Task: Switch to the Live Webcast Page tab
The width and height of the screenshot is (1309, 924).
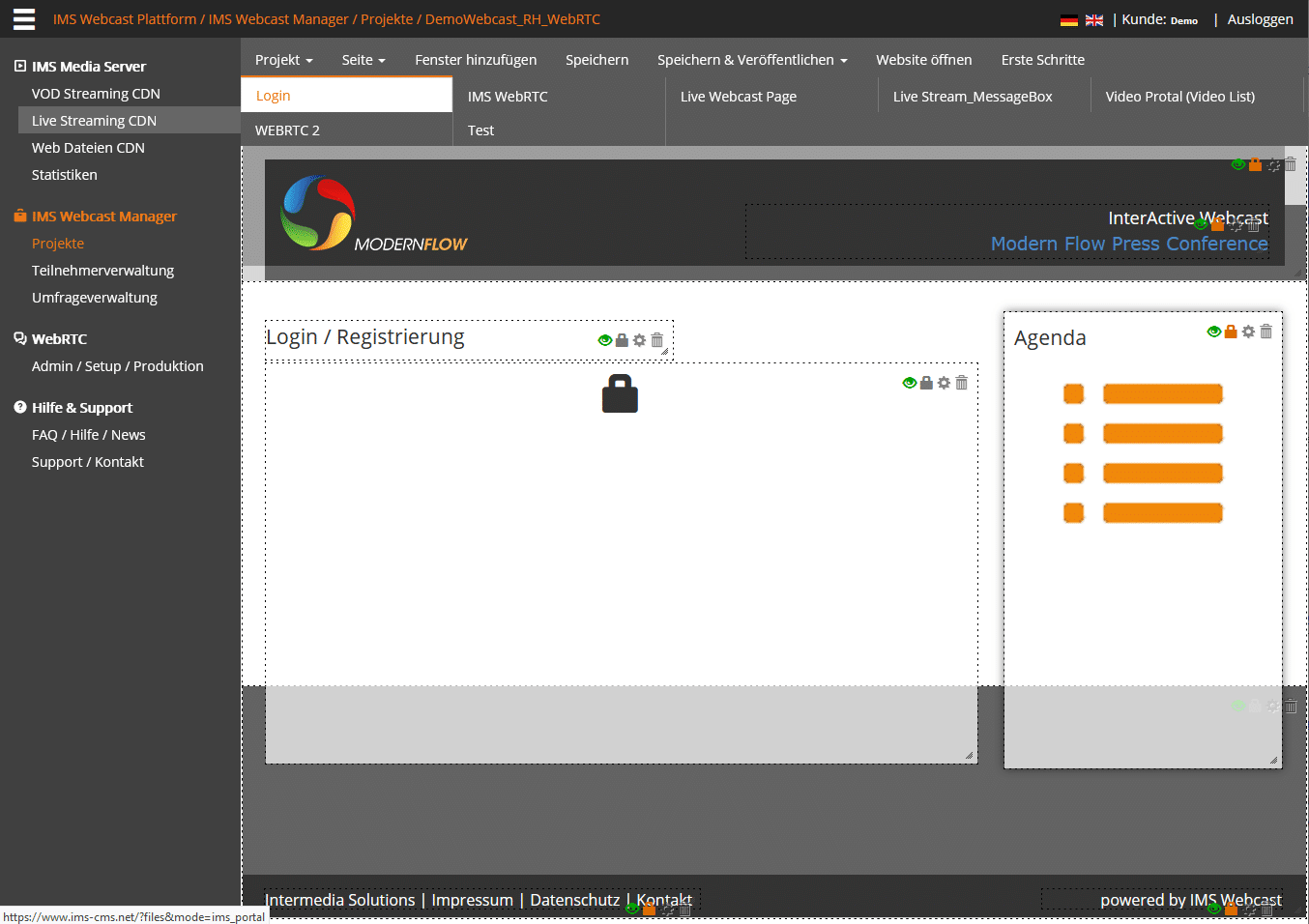Action: point(738,97)
